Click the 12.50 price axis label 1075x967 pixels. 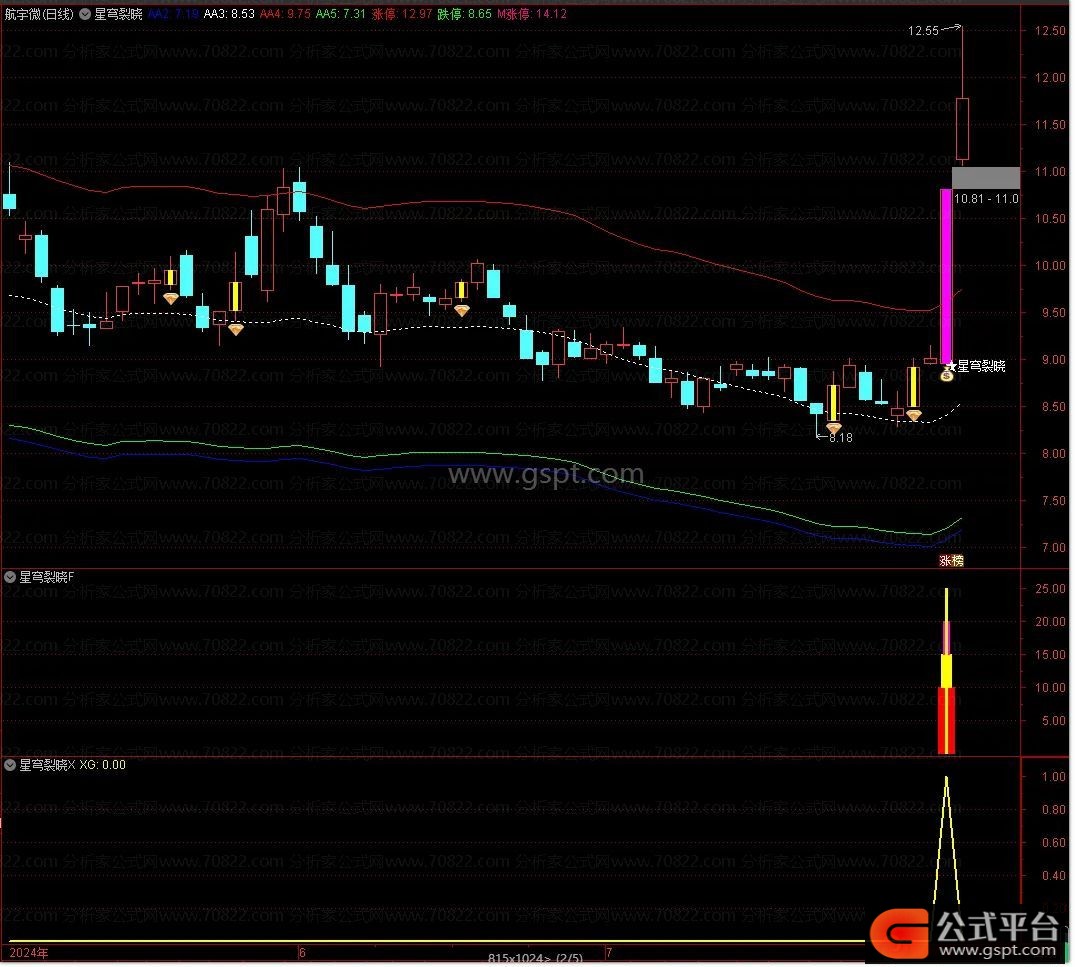click(x=1051, y=31)
